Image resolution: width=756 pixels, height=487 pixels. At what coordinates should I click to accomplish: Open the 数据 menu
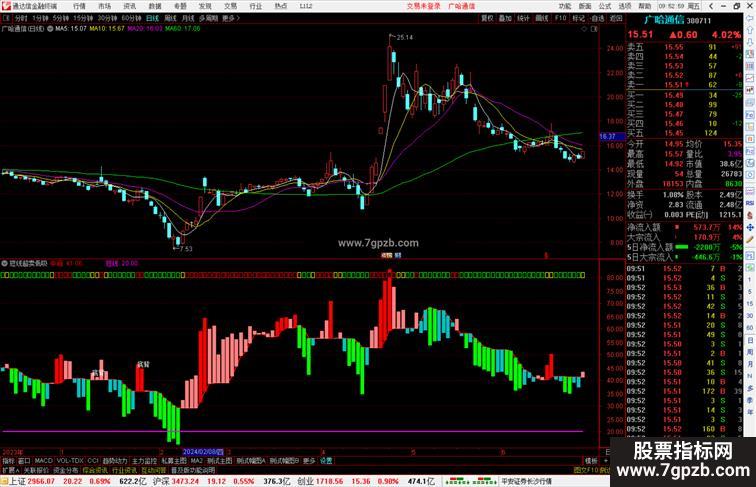(x=155, y=6)
